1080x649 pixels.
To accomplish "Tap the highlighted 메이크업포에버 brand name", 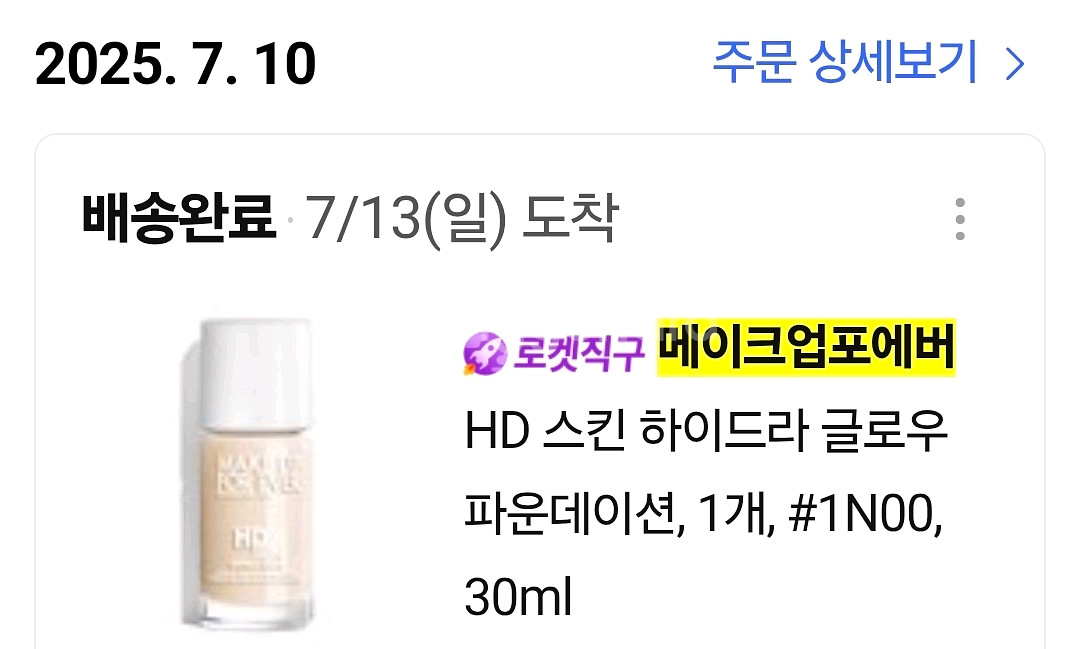I will [806, 349].
